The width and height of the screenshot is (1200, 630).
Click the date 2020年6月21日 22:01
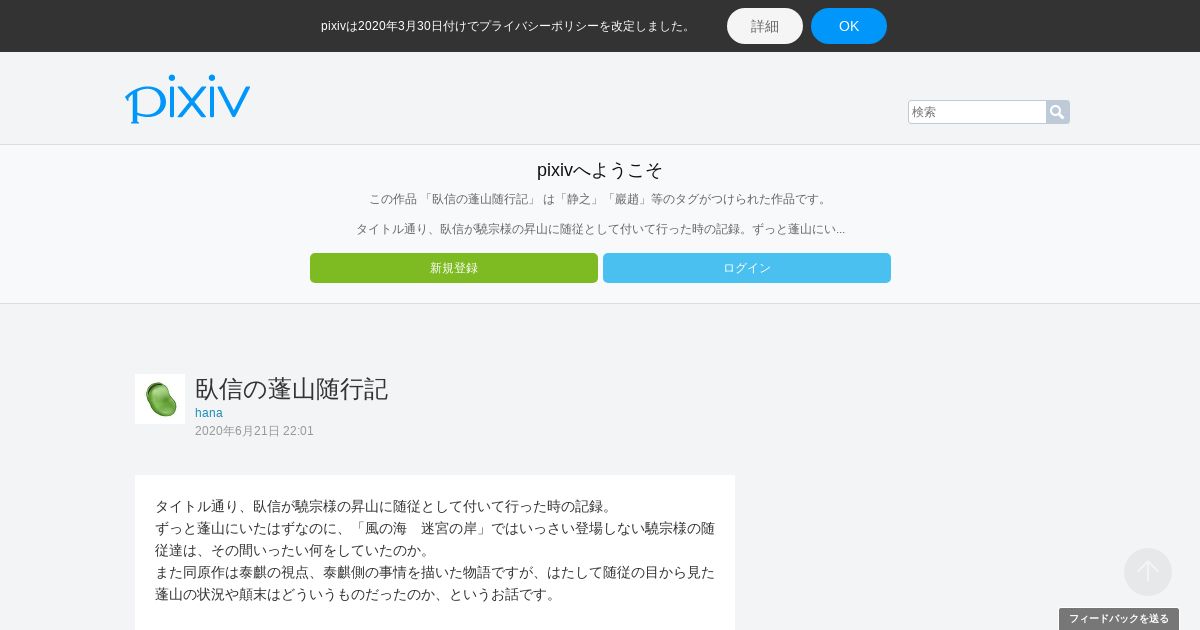[254, 431]
